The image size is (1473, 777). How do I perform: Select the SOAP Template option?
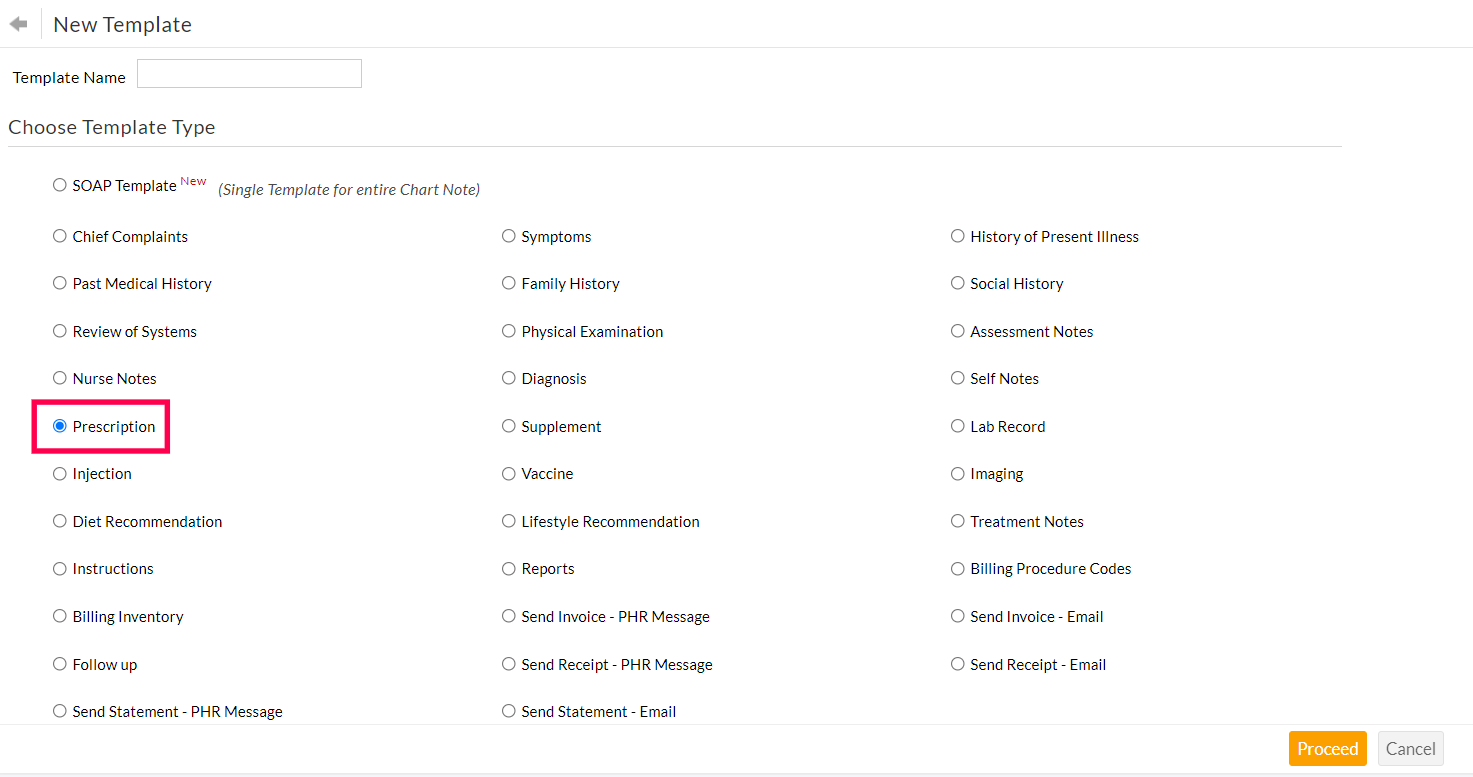click(x=59, y=184)
